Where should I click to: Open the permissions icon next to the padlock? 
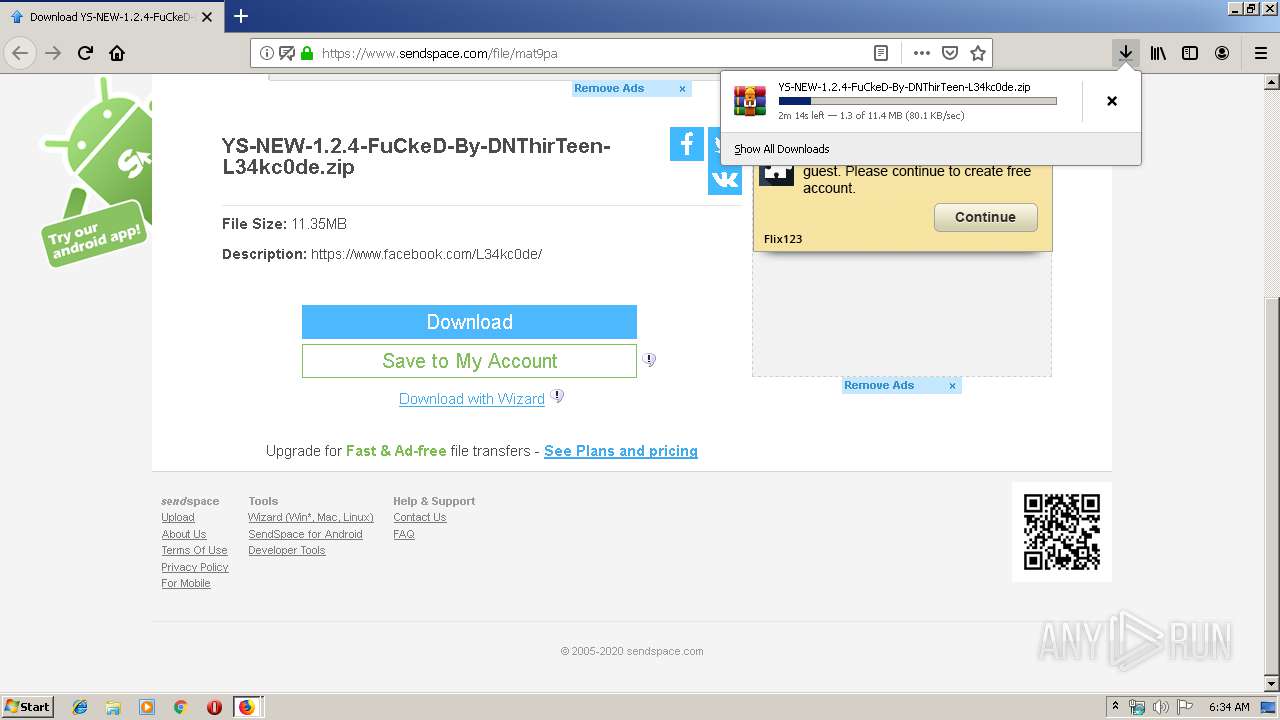coord(287,53)
